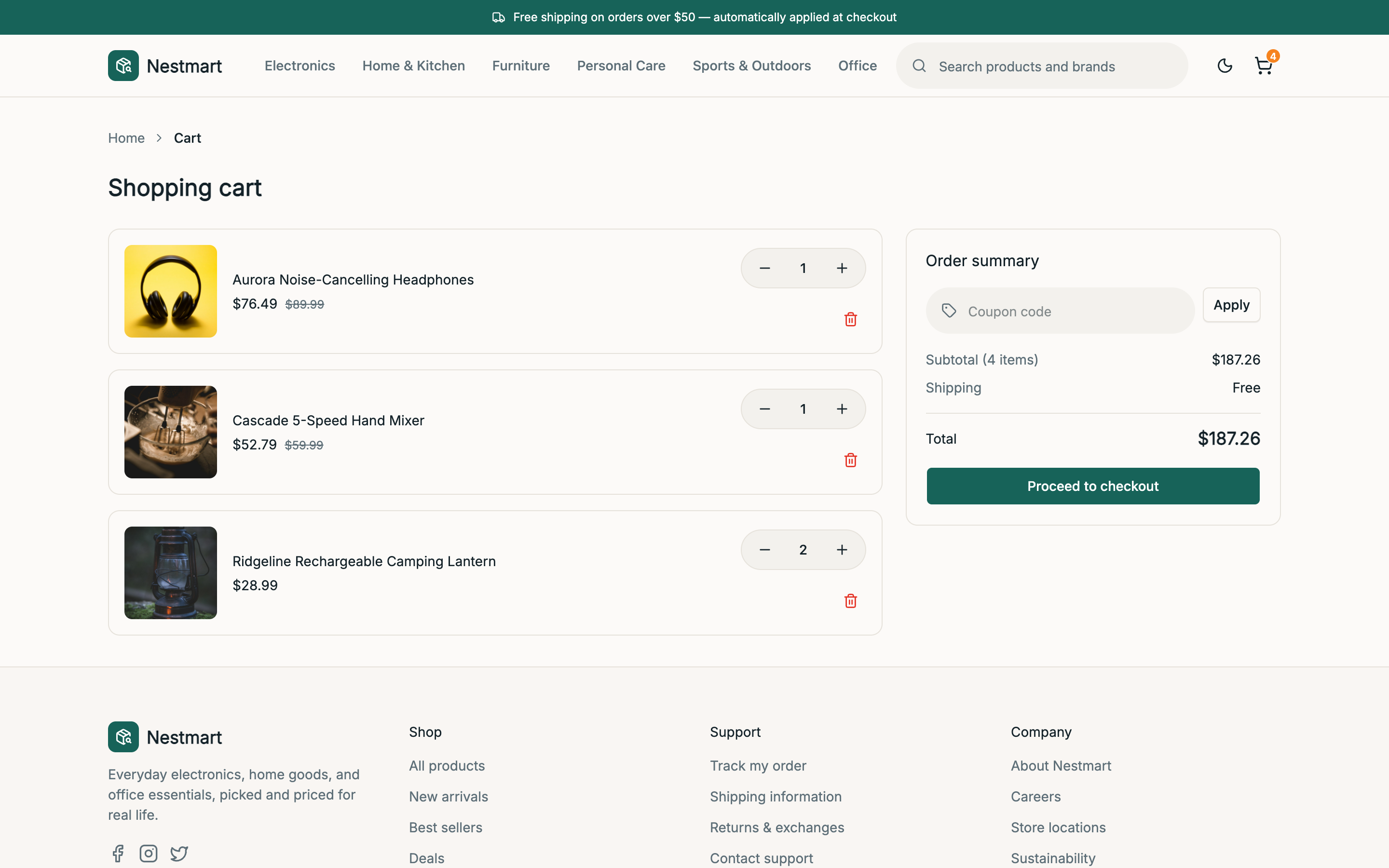Viewport: 1389px width, 868px height.
Task: Open All products footer link
Action: pyautogui.click(x=447, y=765)
